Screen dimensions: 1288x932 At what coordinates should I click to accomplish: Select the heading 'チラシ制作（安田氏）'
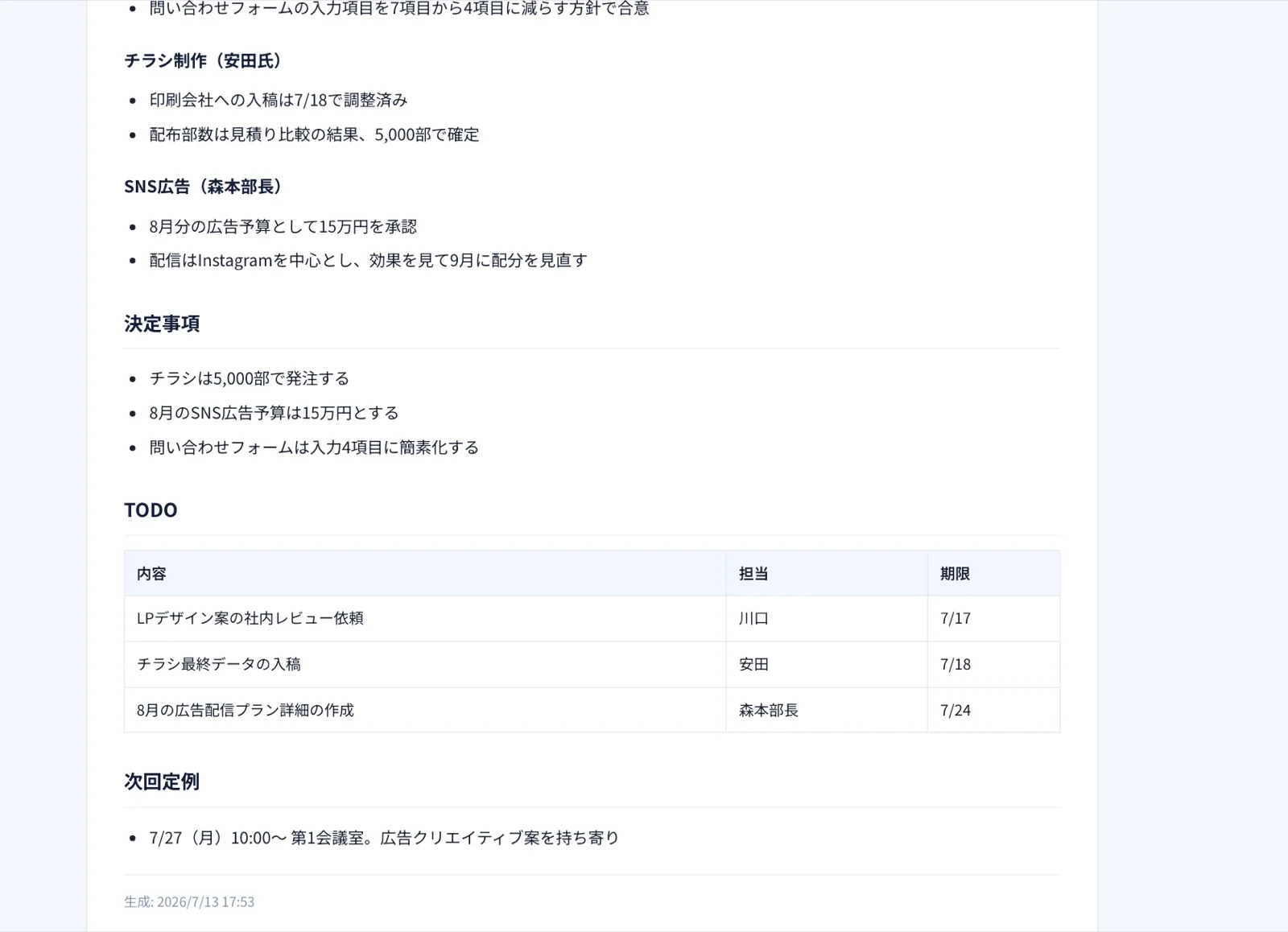pyautogui.click(x=204, y=60)
